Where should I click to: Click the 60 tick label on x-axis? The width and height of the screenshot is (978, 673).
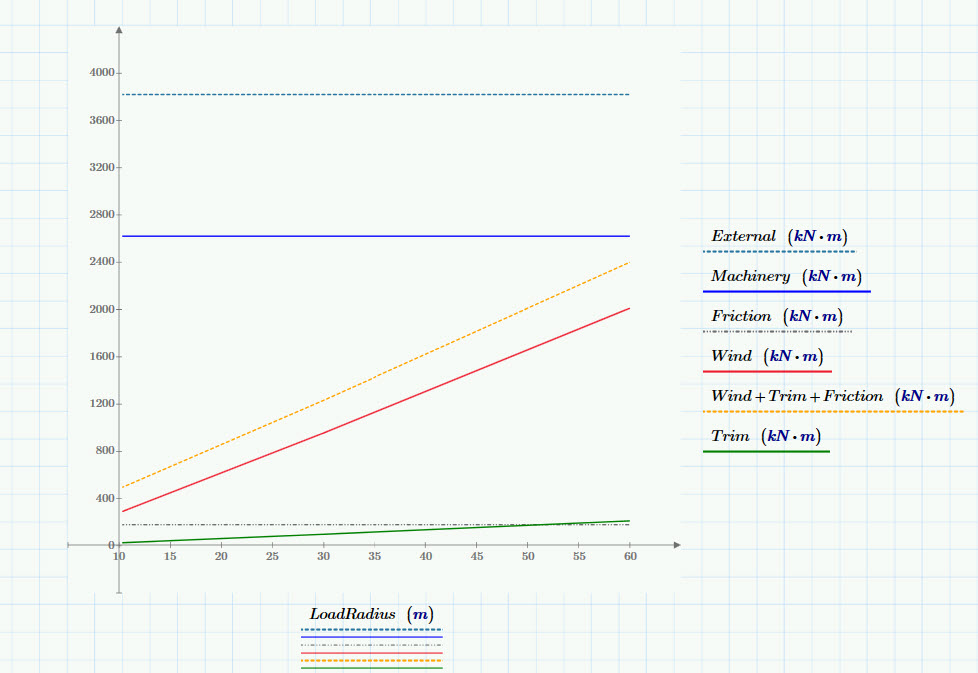(x=631, y=556)
